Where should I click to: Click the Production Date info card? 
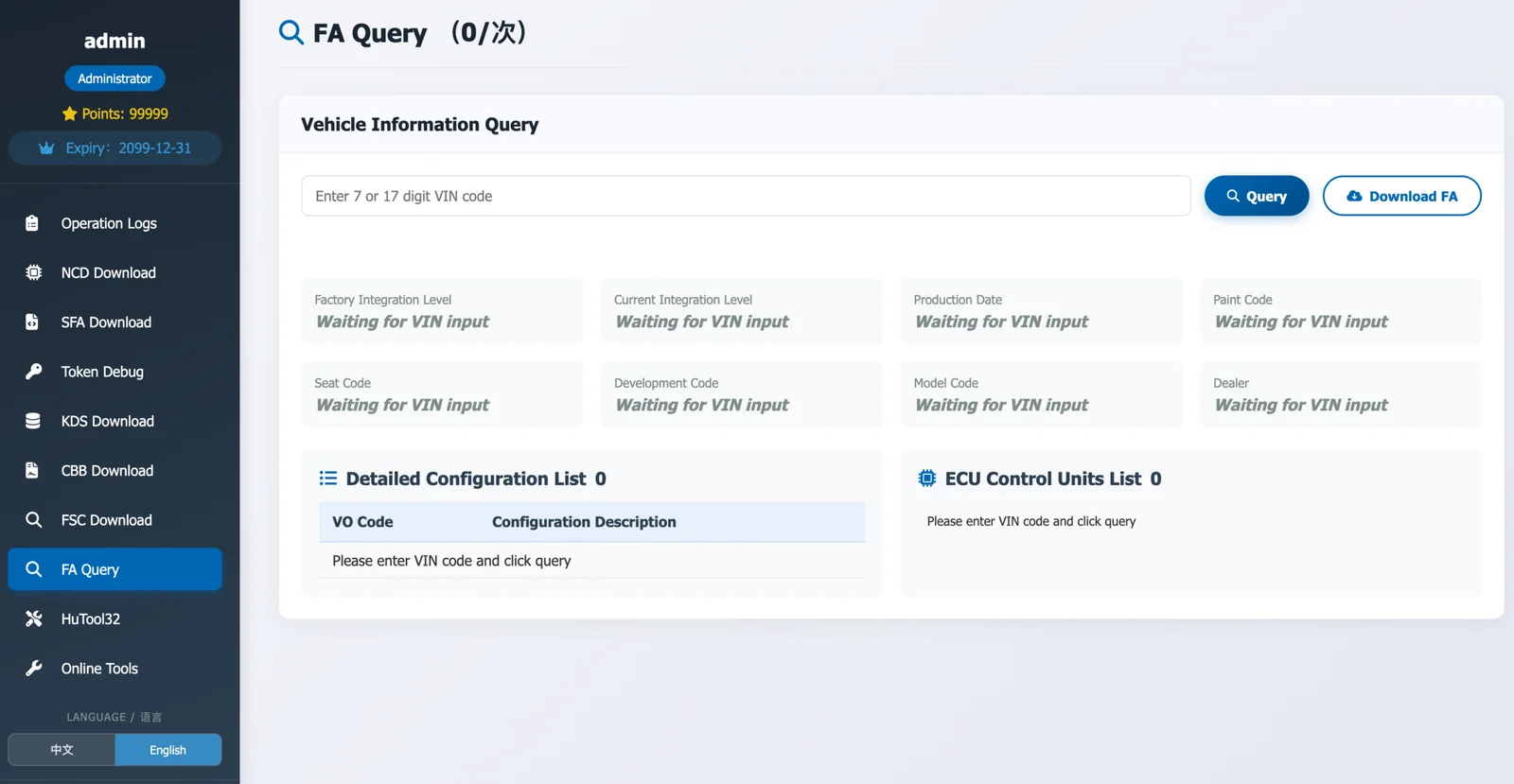[1041, 311]
